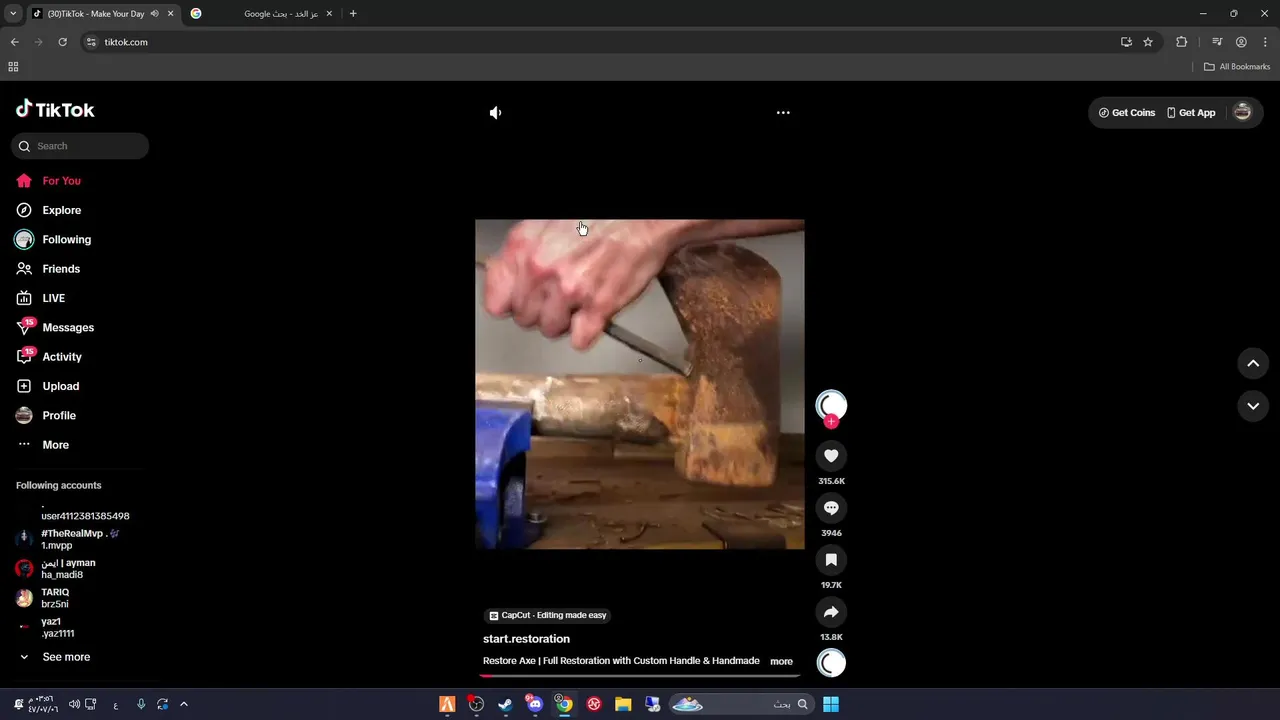The width and height of the screenshot is (1280, 720).
Task: Click the tiktok.com address bar
Action: coord(600,42)
